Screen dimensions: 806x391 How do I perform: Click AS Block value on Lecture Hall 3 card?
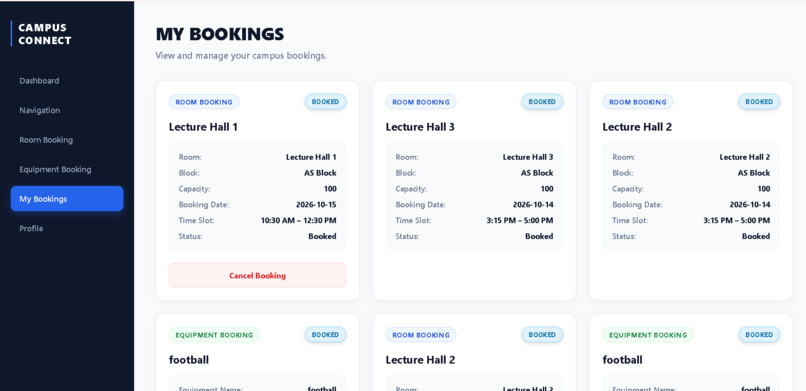tap(537, 173)
